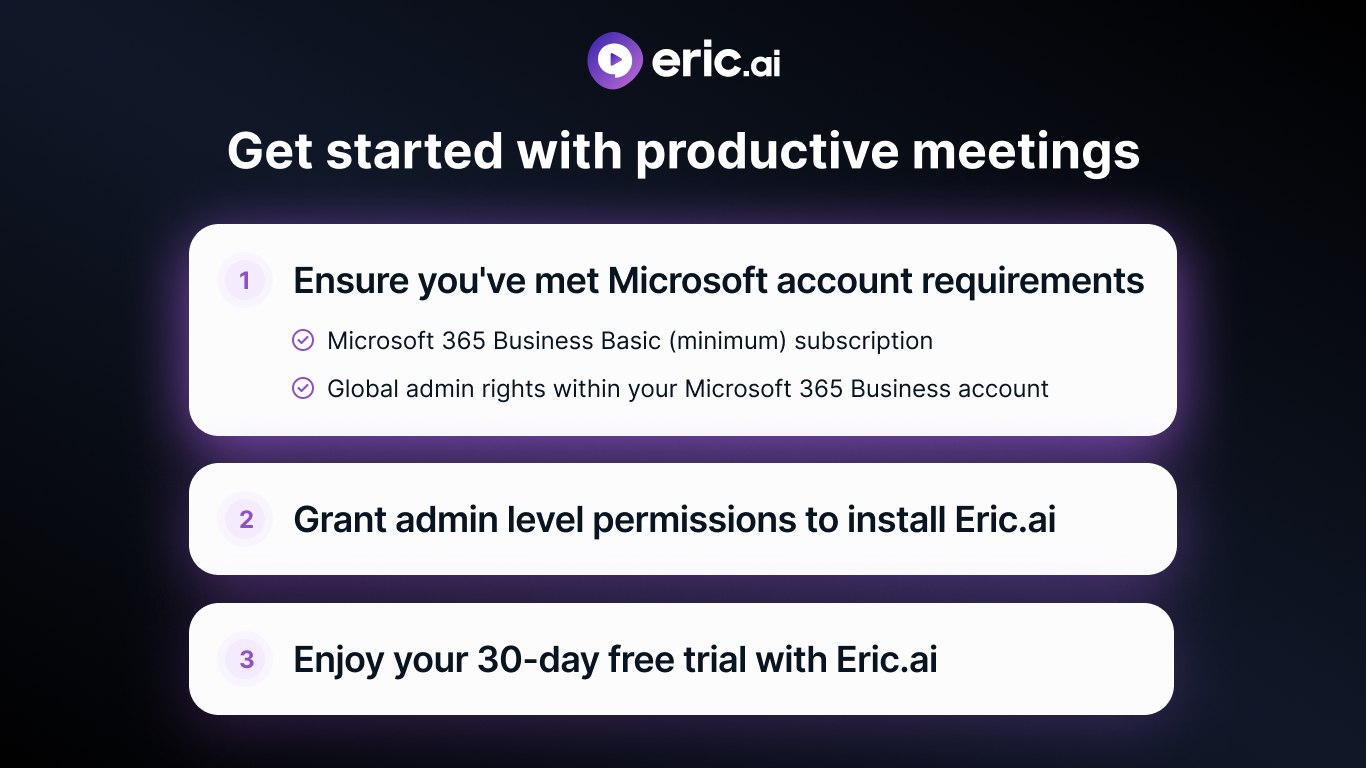Image resolution: width=1366 pixels, height=768 pixels.
Task: Click the step 1 number badge
Action: (x=245, y=281)
